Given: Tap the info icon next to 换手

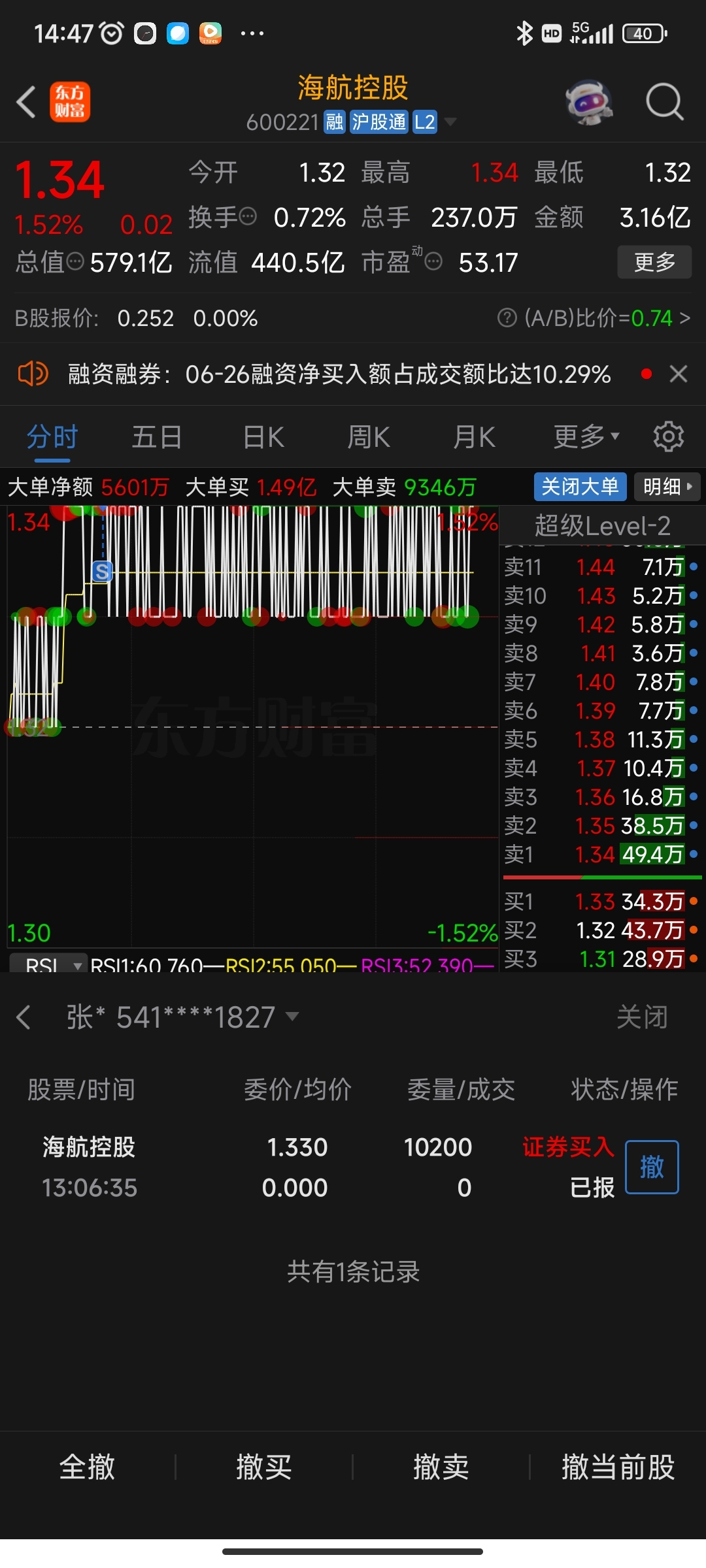Looking at the screenshot, I should point(248,216).
